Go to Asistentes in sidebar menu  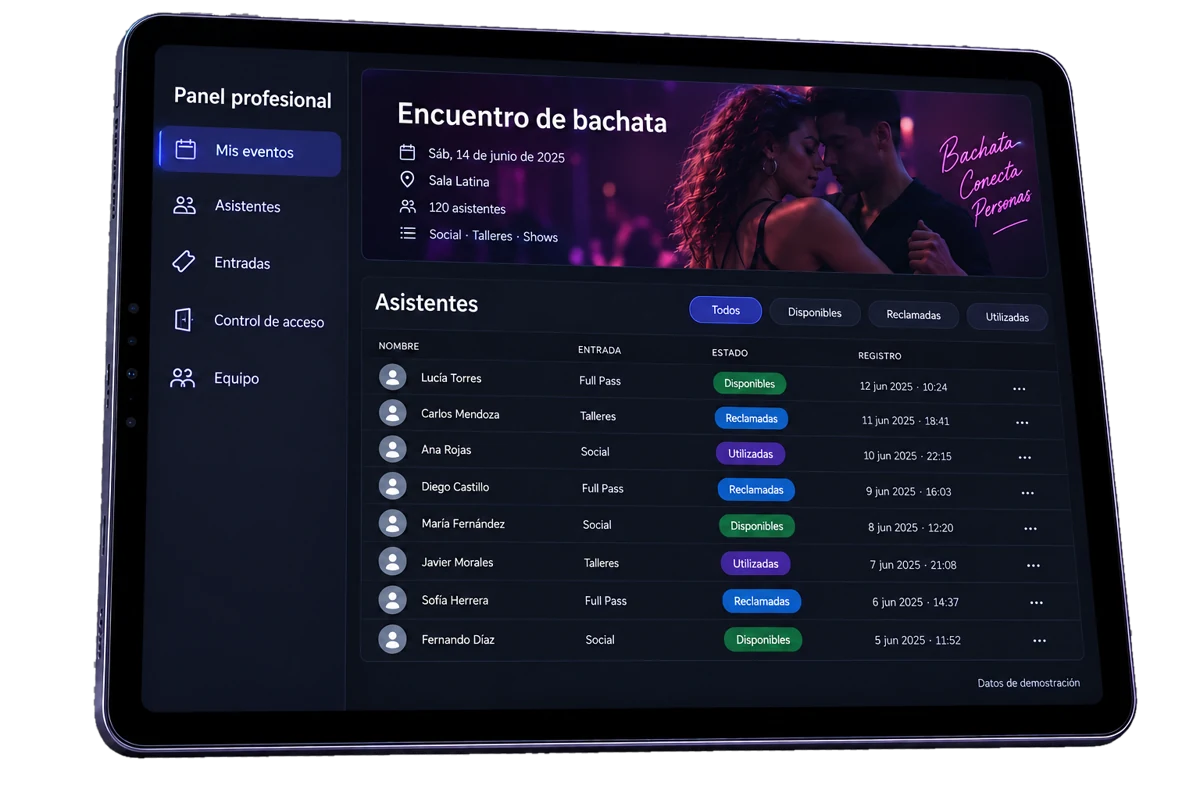point(248,206)
